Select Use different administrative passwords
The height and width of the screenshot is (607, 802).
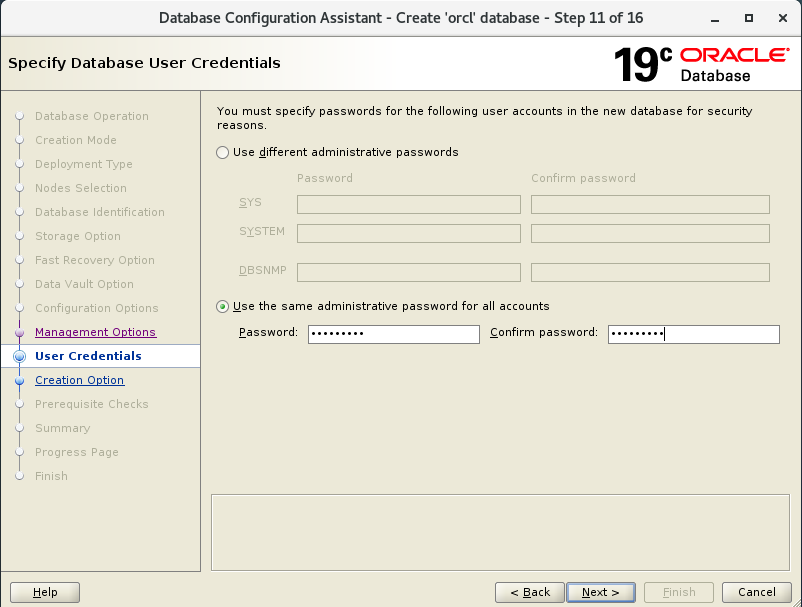(222, 153)
